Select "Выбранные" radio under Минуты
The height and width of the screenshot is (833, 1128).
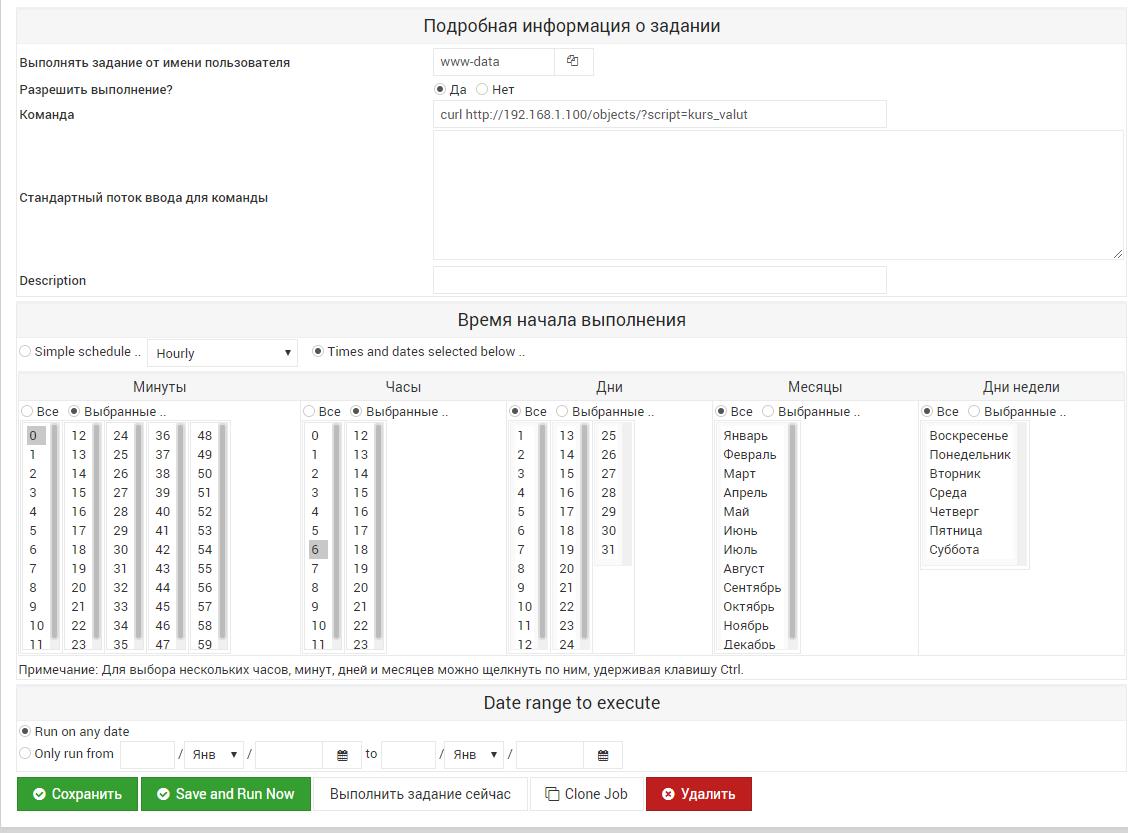click(74, 411)
